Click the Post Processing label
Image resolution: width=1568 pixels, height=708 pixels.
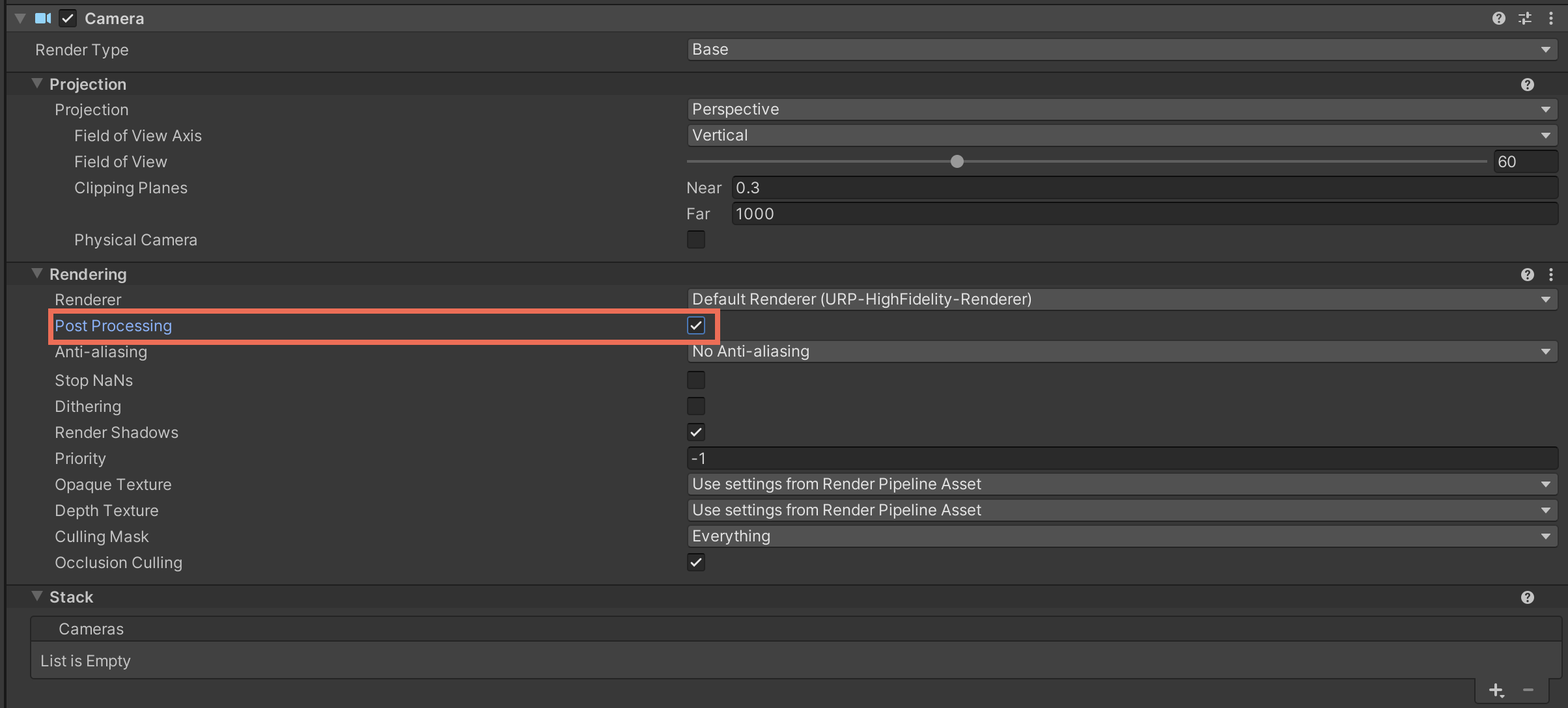coord(113,325)
